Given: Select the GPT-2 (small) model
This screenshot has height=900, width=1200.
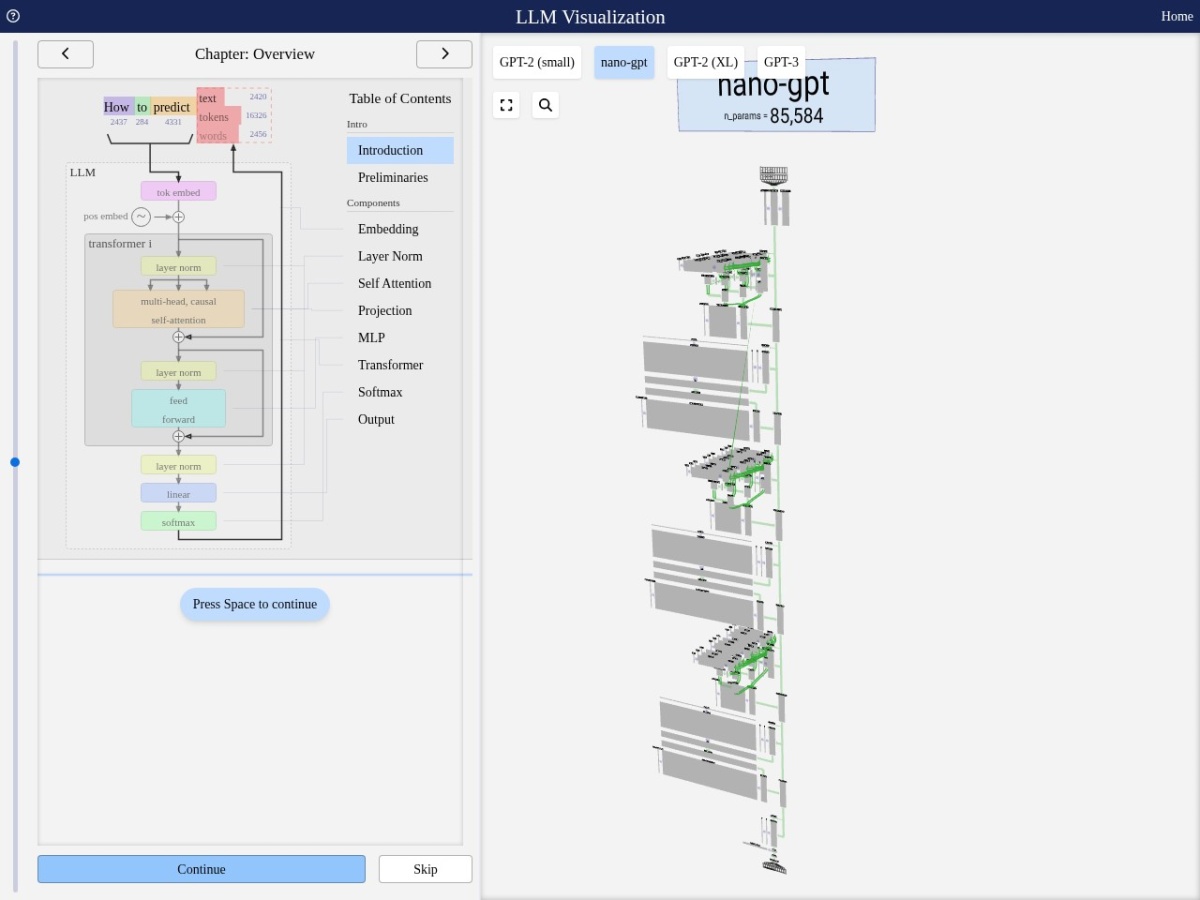Looking at the screenshot, I should [x=537, y=62].
